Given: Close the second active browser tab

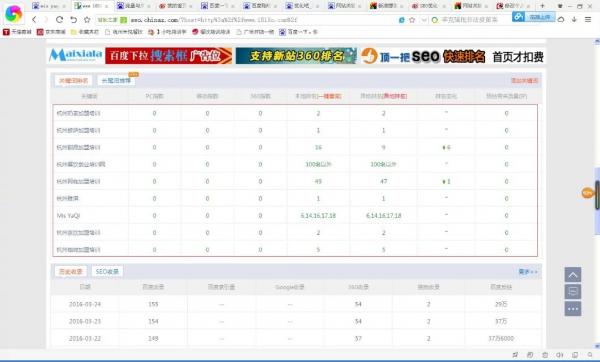Looking at the screenshot, I should tap(107, 6).
